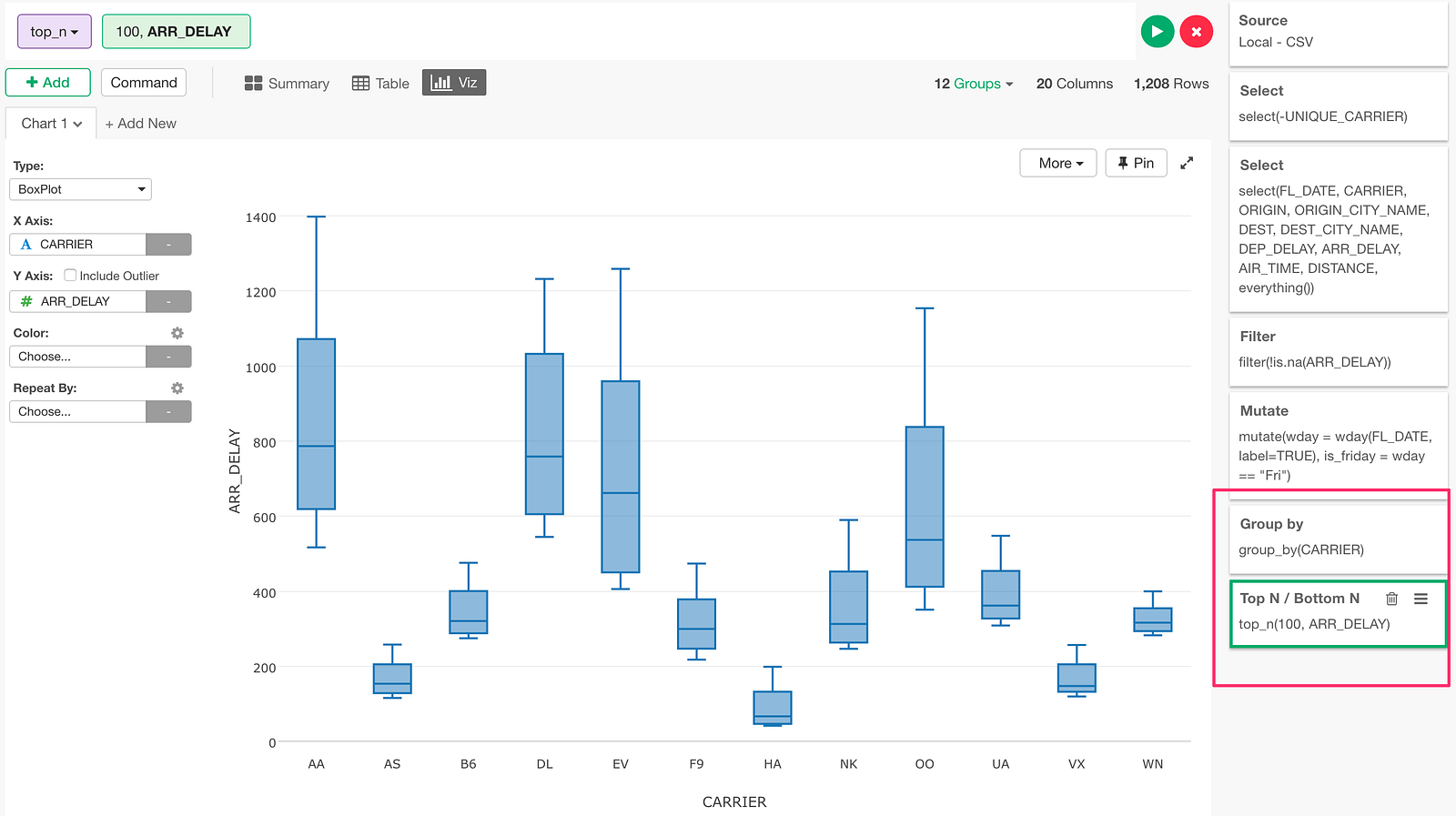Enable Include Outlier checkbox
This screenshot has height=816, width=1456.
pos(70,275)
